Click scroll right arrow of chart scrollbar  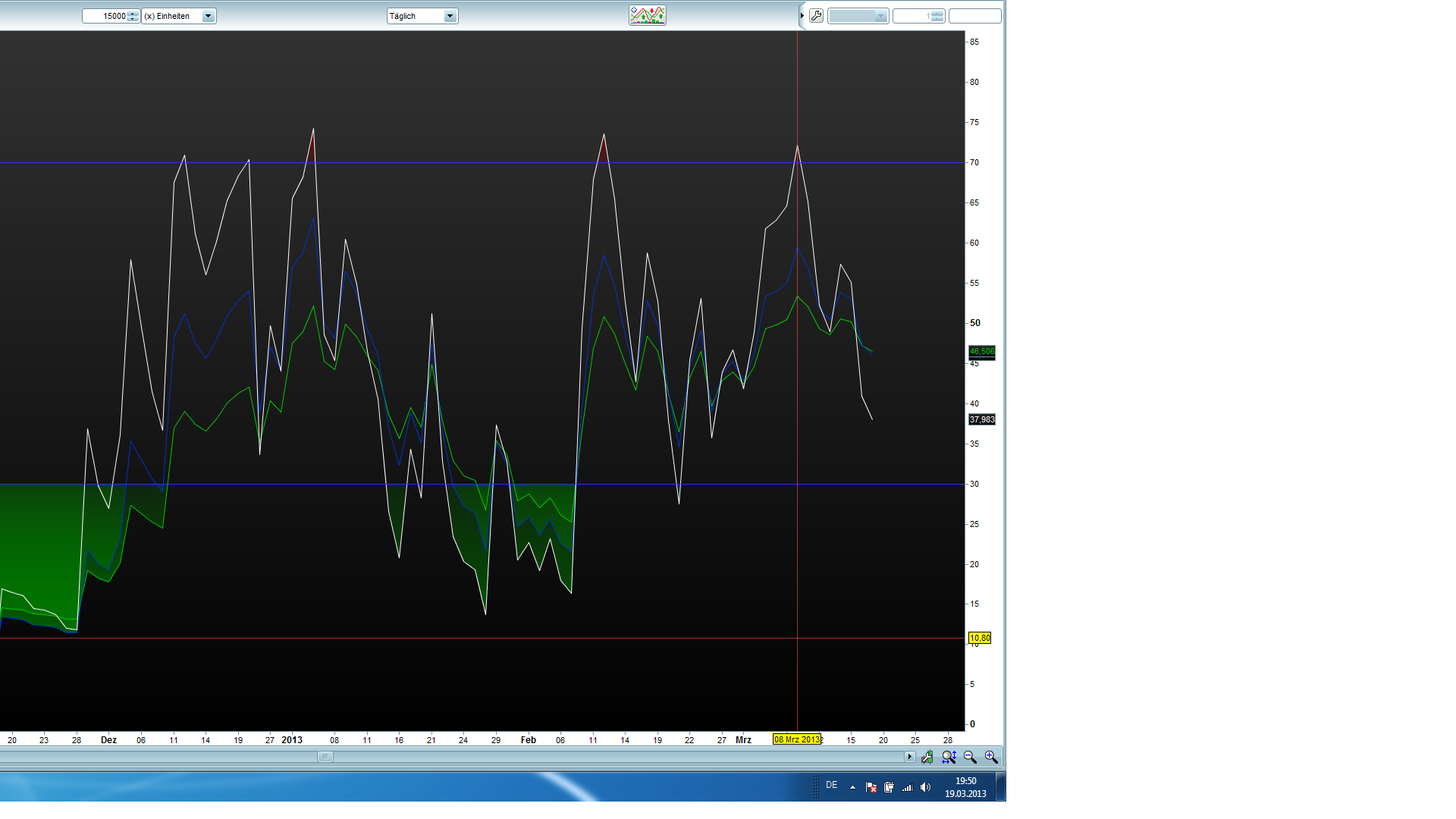(909, 757)
